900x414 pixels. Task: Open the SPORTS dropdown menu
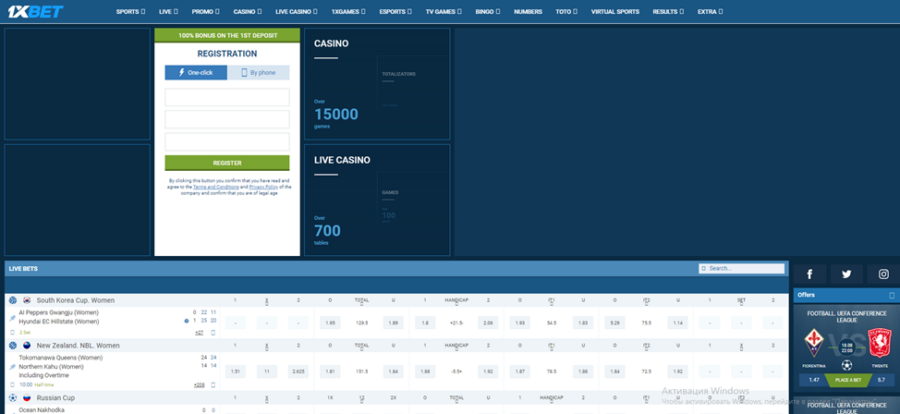[x=130, y=11]
